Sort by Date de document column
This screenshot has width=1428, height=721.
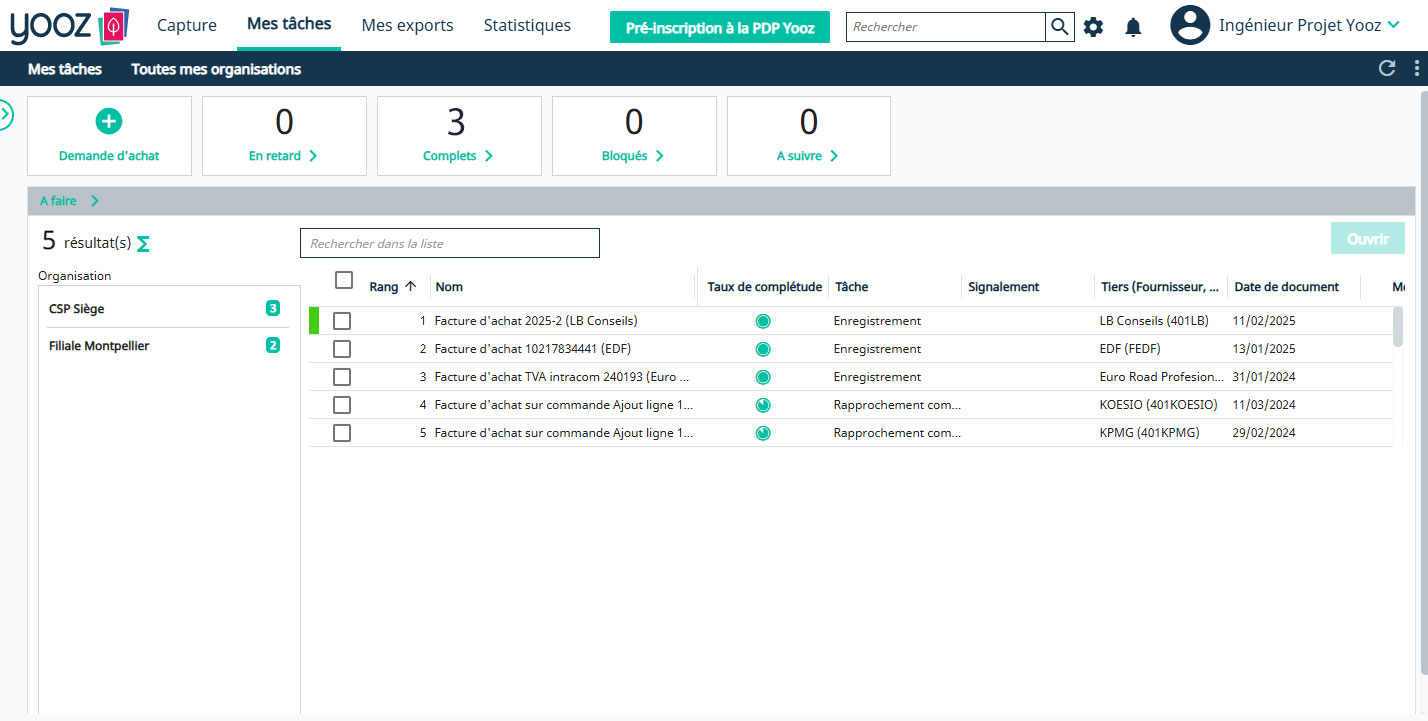click(x=1286, y=287)
